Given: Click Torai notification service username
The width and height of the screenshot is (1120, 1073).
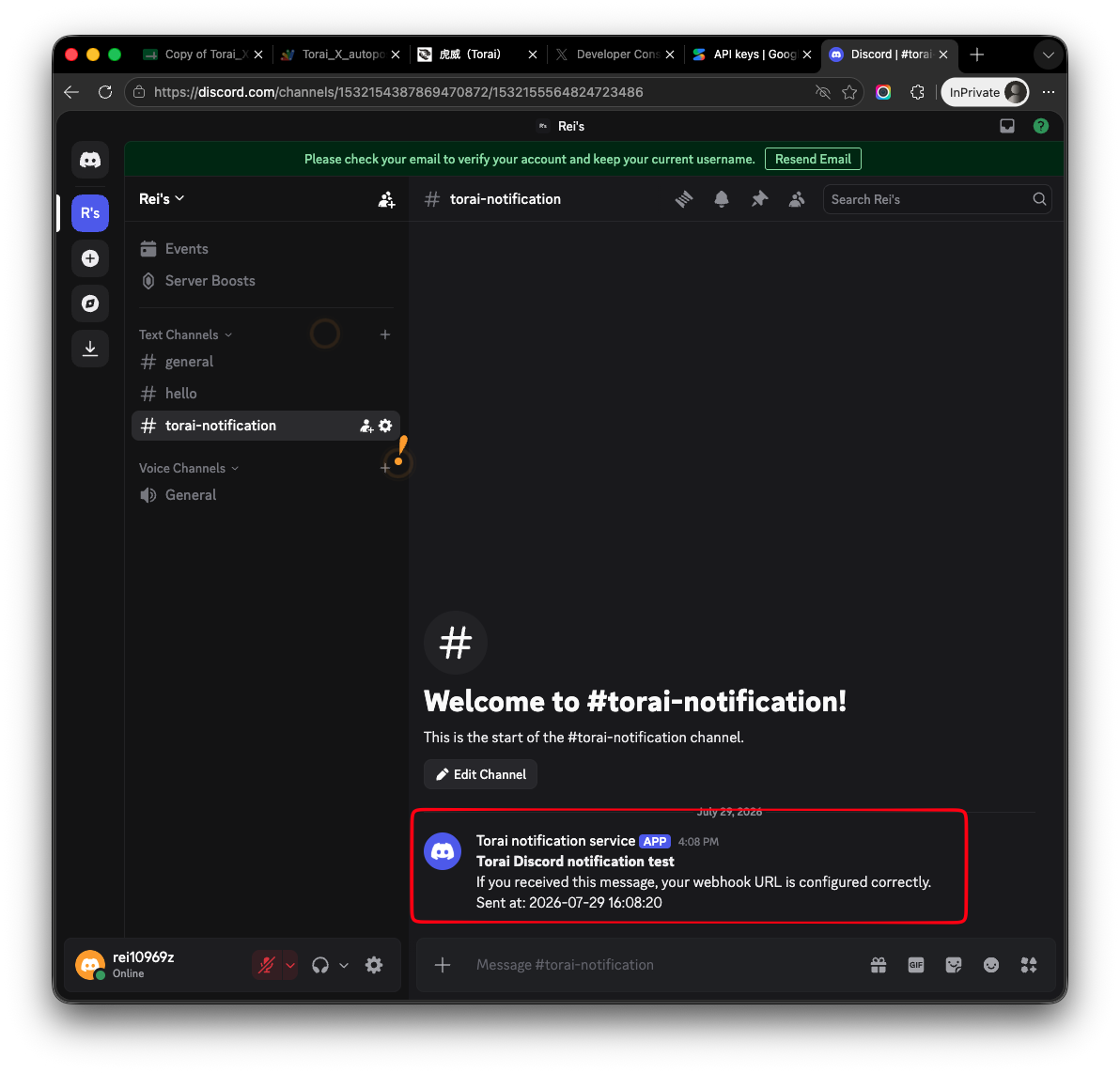Looking at the screenshot, I should coord(555,841).
